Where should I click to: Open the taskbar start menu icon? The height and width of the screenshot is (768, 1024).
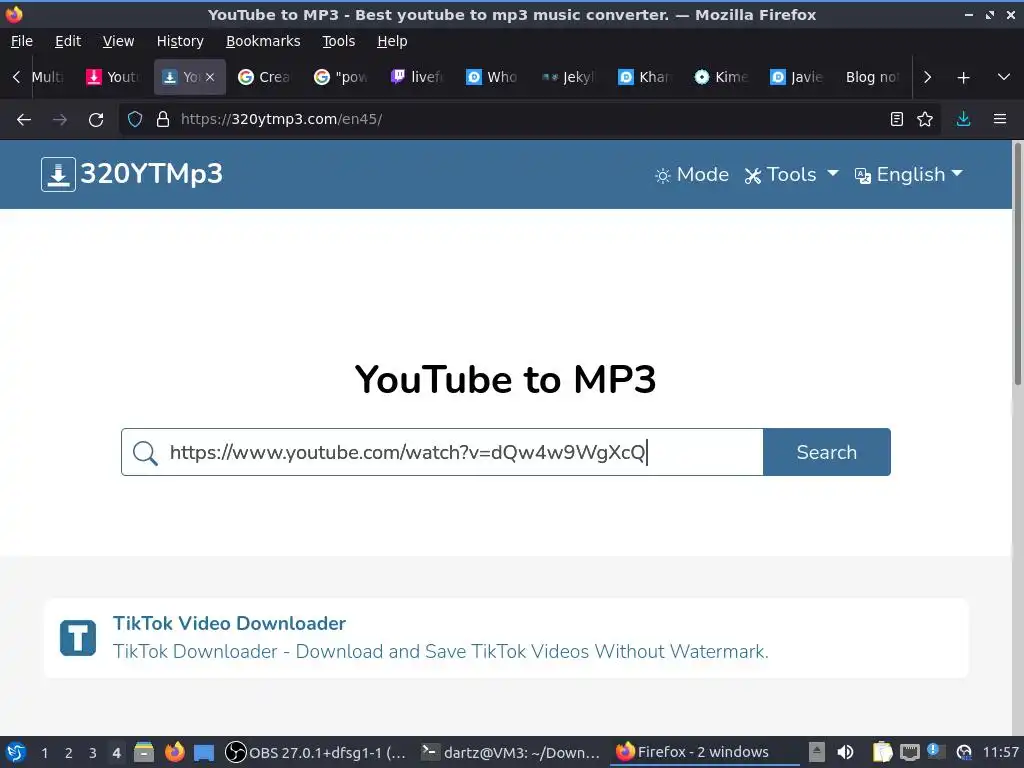tap(16, 752)
